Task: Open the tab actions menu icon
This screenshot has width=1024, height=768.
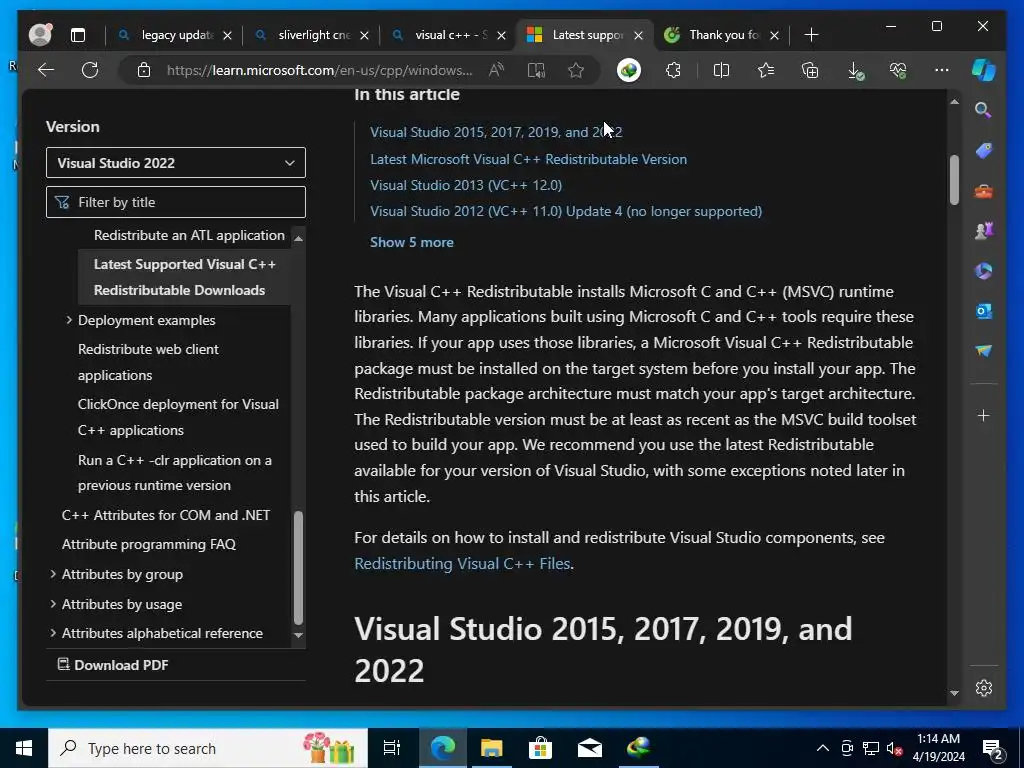Action: coord(78,35)
